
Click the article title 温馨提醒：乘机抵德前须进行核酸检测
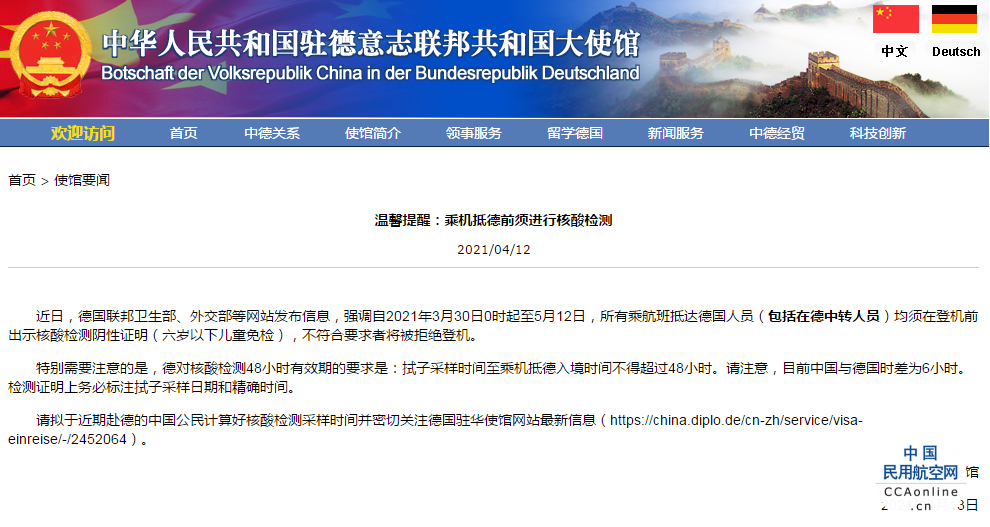tap(493, 220)
